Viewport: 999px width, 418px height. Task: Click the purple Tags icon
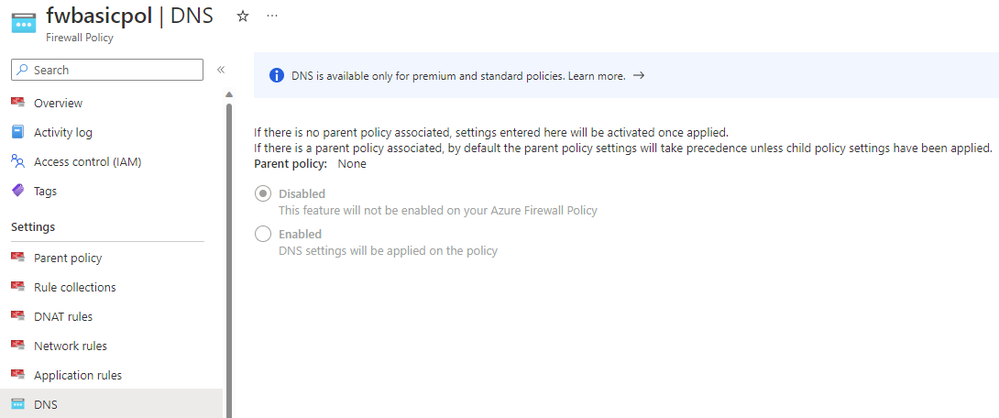(18, 191)
